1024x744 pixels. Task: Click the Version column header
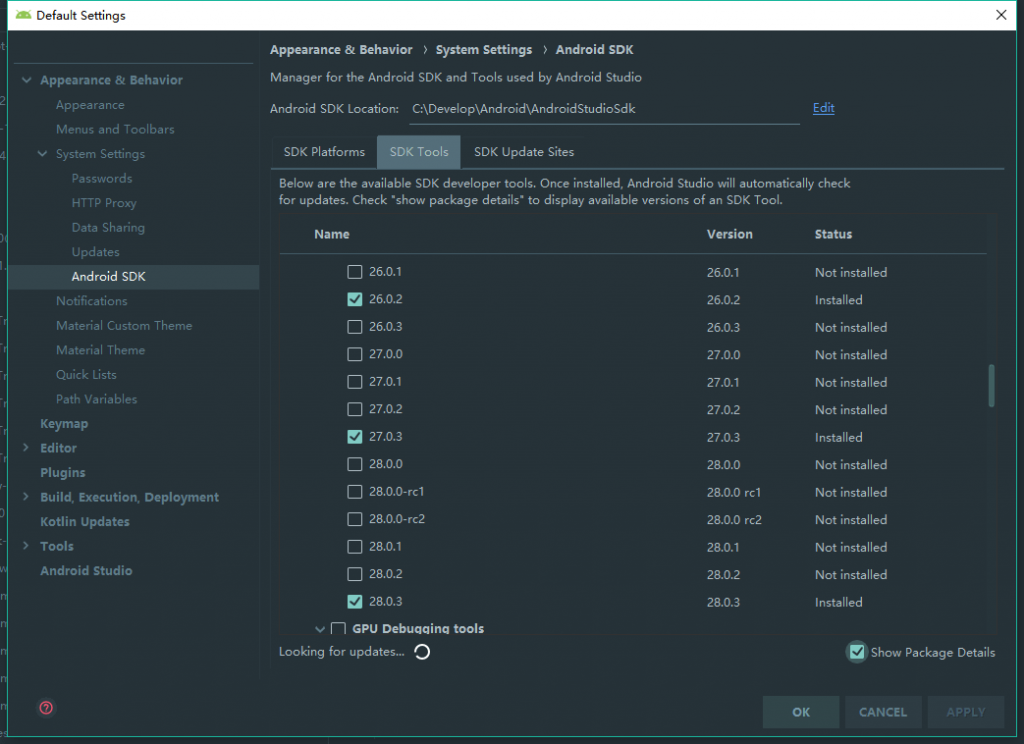click(729, 234)
